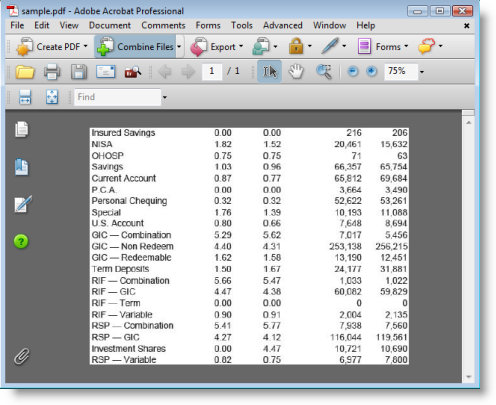
Task: Expand the Start Meeting dropdown arrow
Action: coord(275,47)
